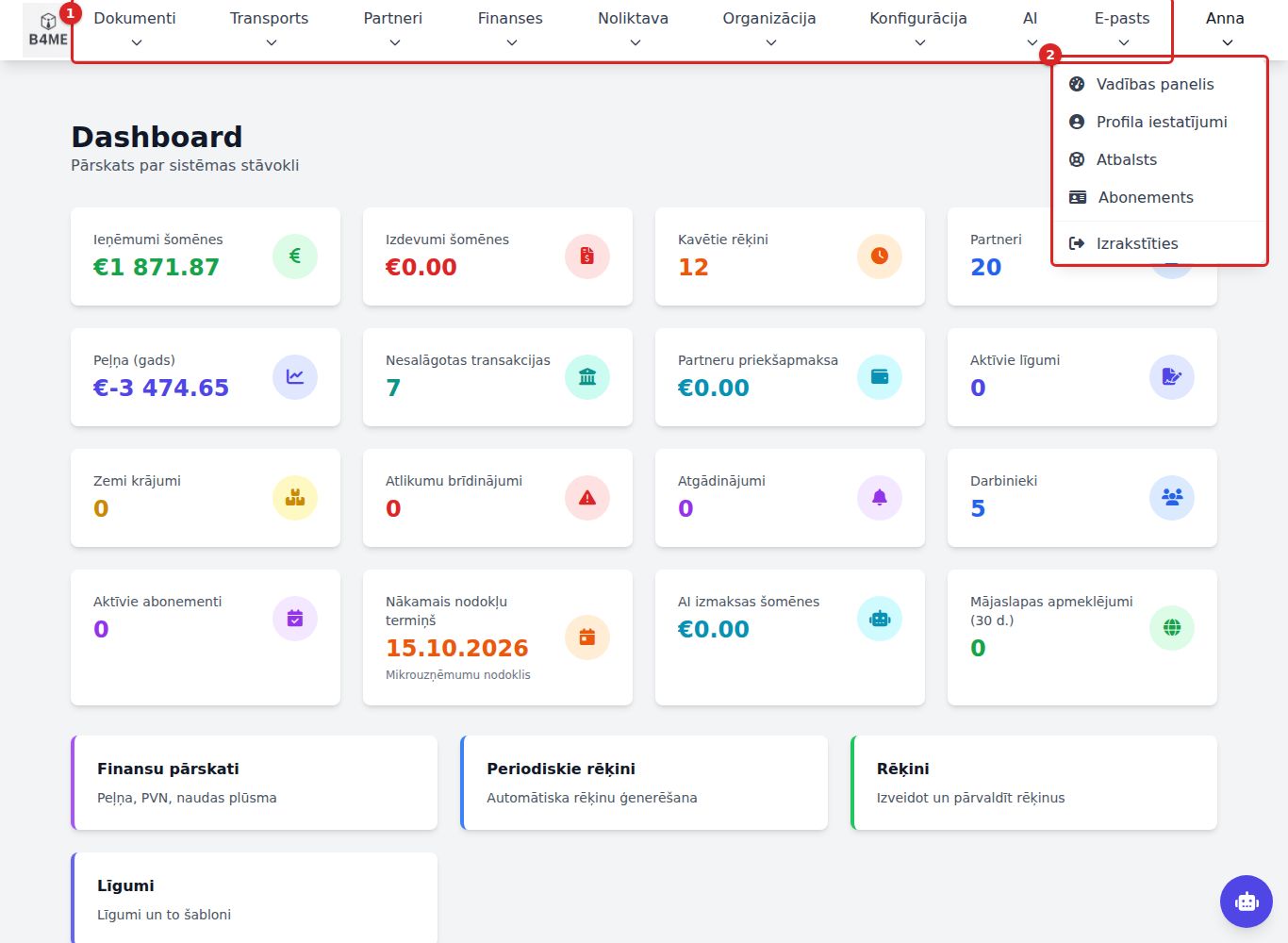Click the €-3 474.65 profit value
Screen dimensions: 1288x943
pyautogui.click(x=161, y=388)
